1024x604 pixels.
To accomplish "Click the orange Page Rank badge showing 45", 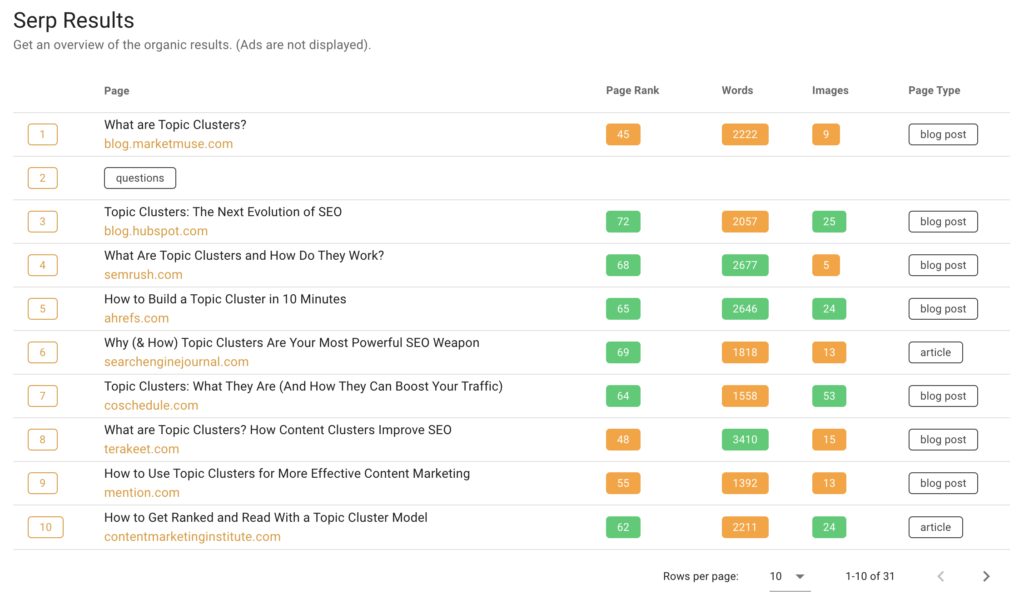I will (623, 134).
